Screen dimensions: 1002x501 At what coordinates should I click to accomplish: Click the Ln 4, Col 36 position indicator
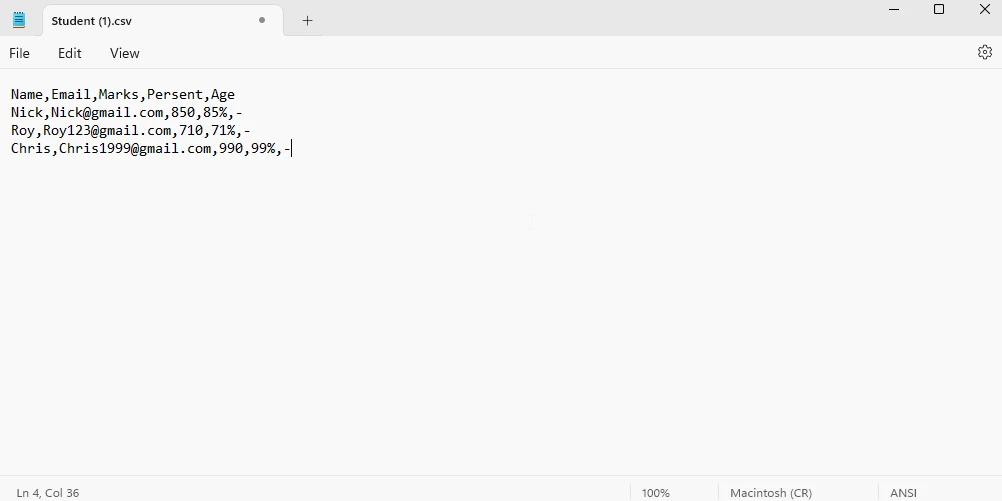pos(48,492)
